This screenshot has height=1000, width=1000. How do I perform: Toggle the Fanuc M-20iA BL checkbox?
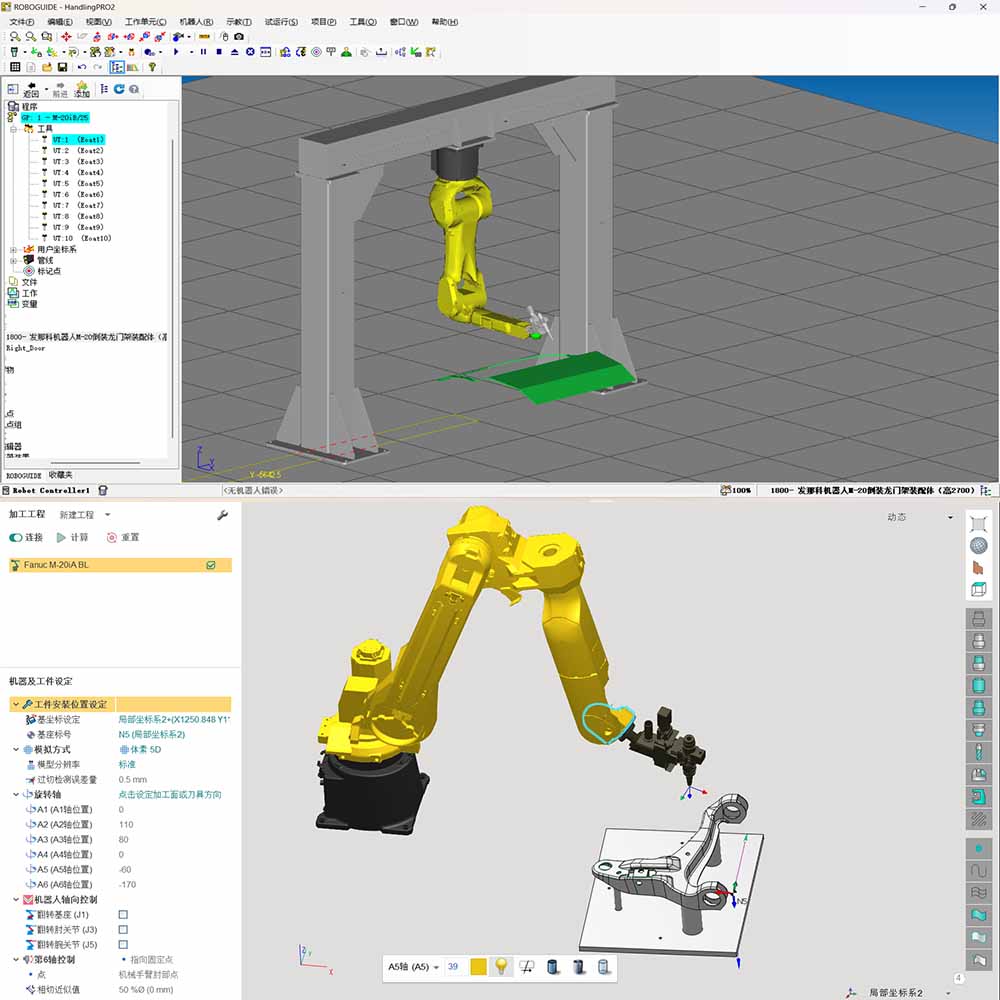pos(210,565)
